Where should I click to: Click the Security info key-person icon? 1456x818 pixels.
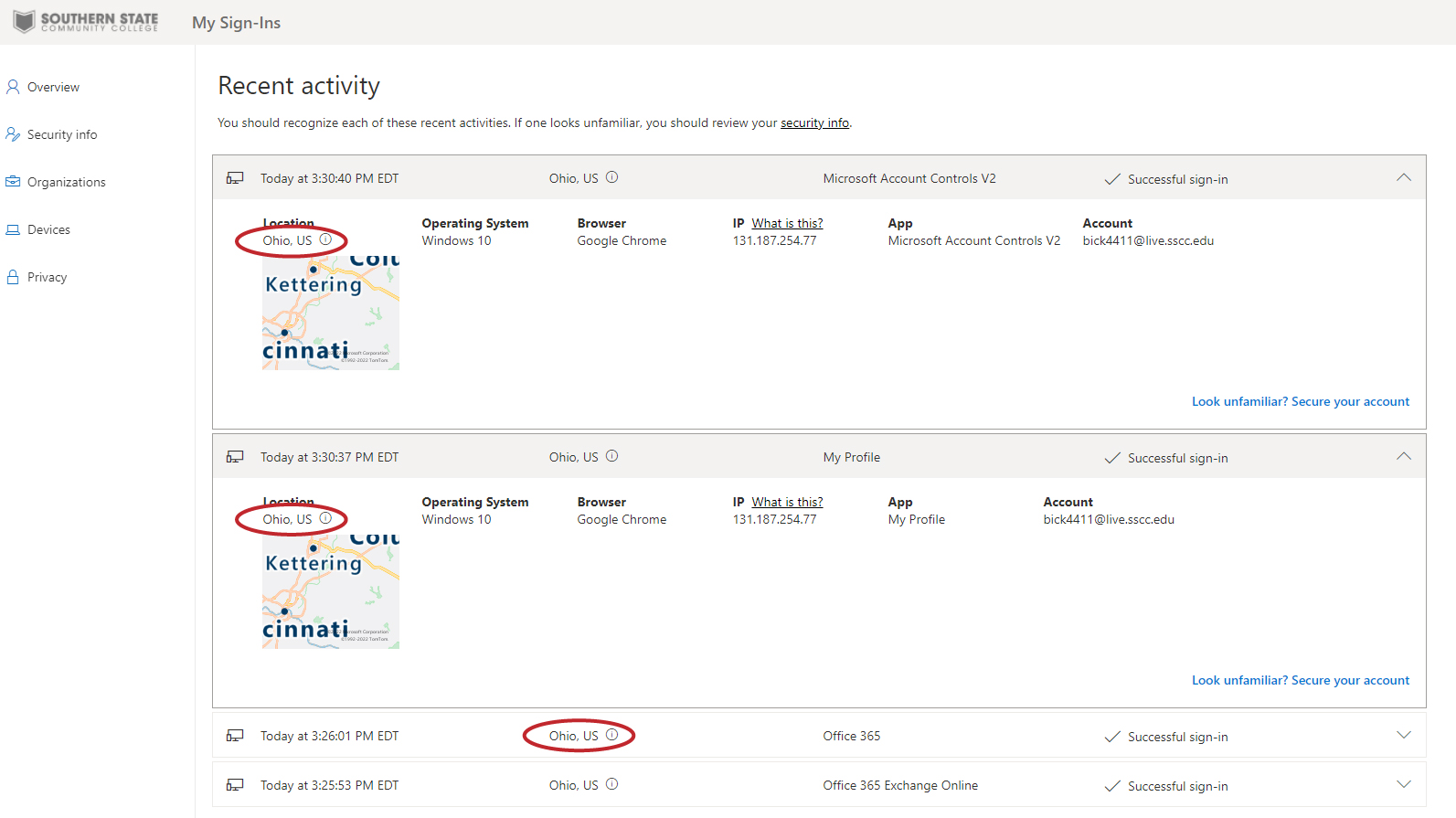13,134
